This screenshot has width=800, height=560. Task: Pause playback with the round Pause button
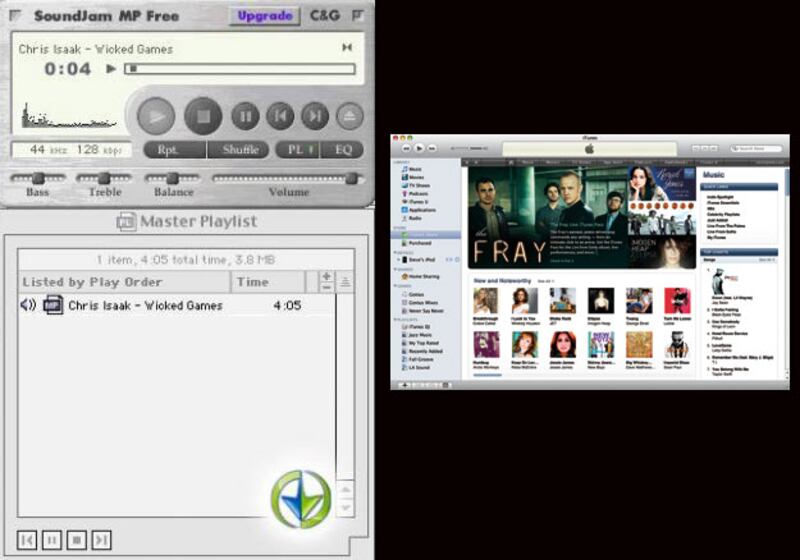pyautogui.click(x=245, y=116)
